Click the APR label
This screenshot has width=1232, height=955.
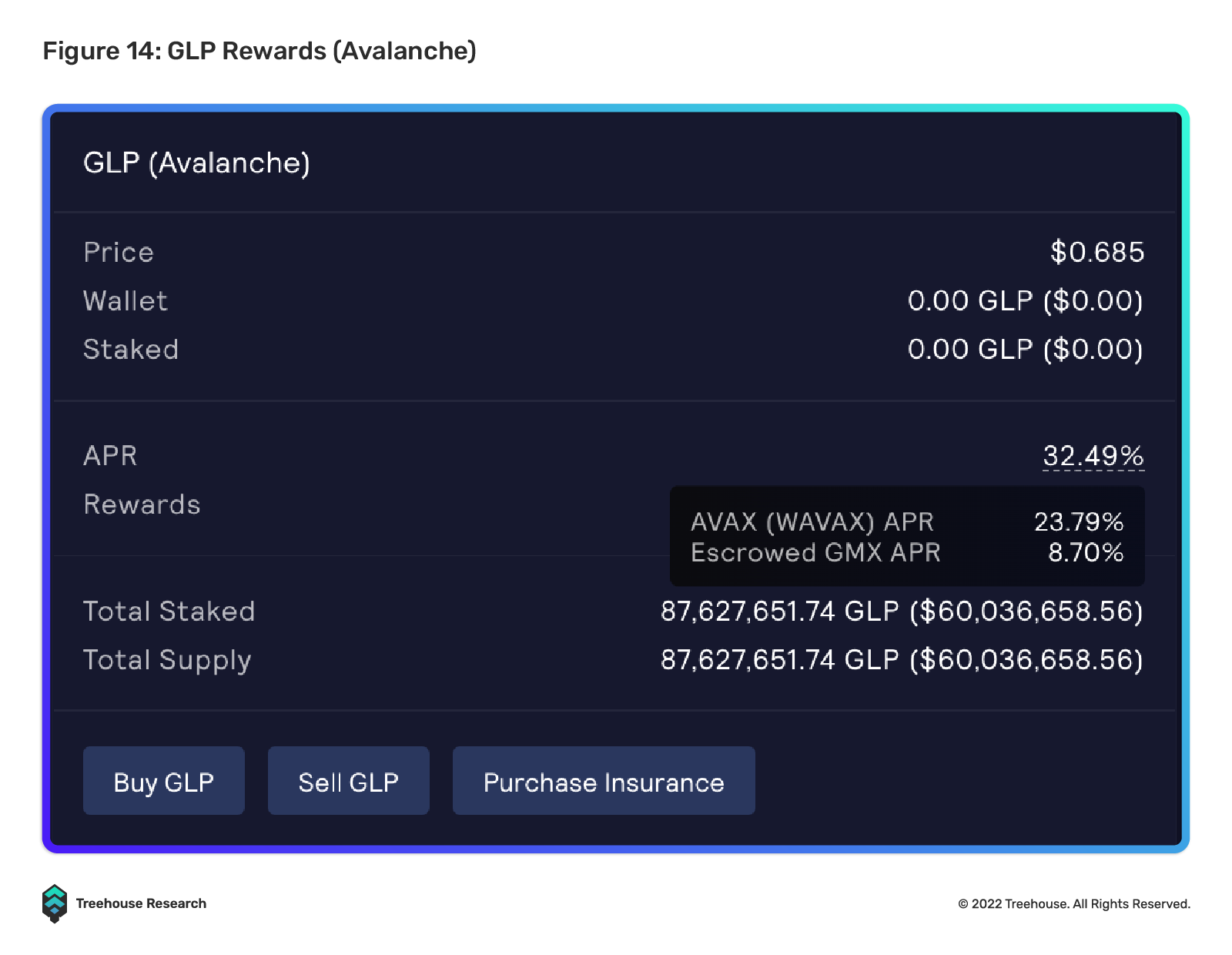tap(110, 456)
